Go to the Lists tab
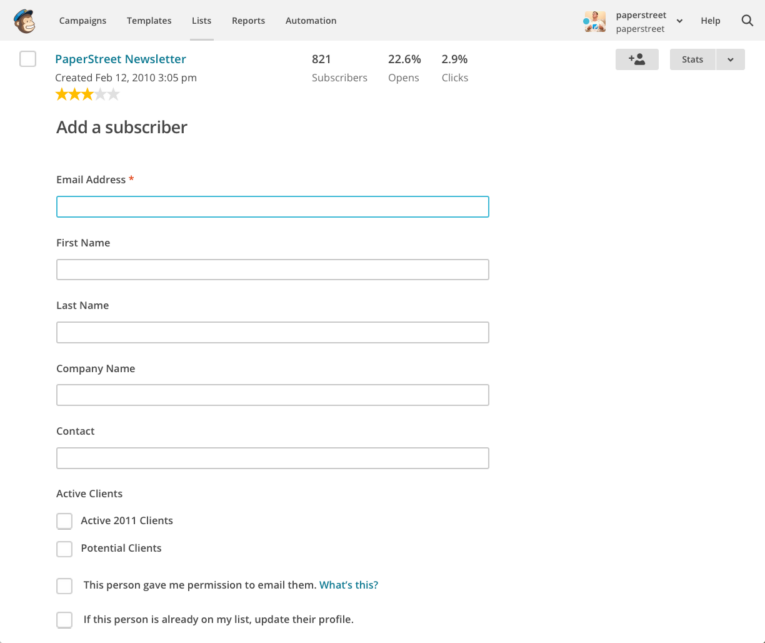Image resolution: width=765 pixels, height=643 pixels. (201, 20)
